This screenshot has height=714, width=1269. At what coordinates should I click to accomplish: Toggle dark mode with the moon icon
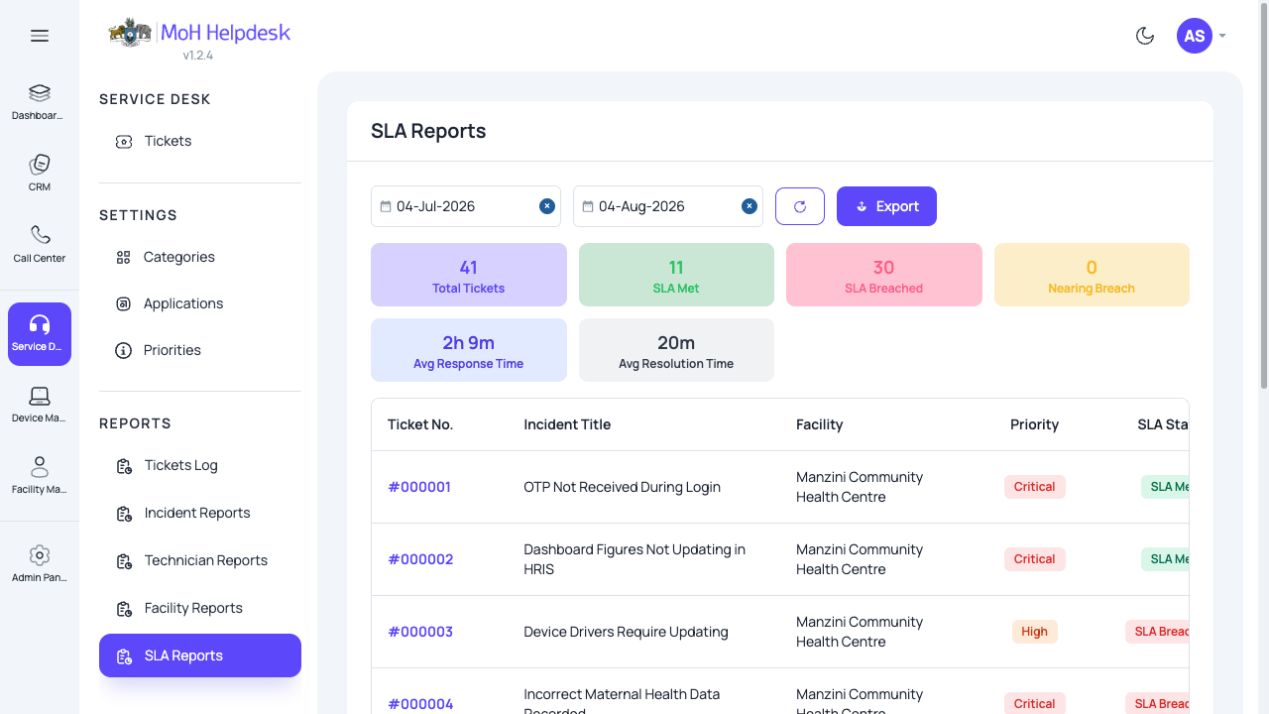1145,36
